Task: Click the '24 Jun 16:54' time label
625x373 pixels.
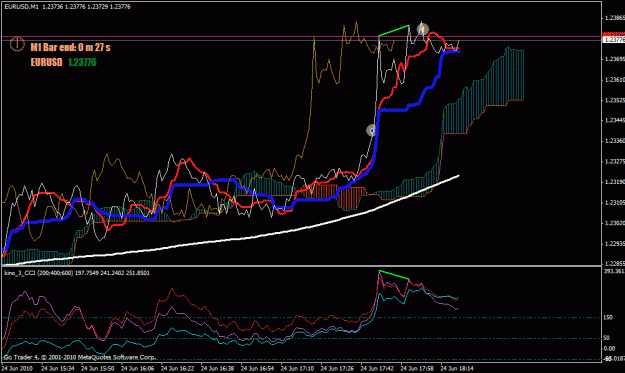Action: coord(257,369)
